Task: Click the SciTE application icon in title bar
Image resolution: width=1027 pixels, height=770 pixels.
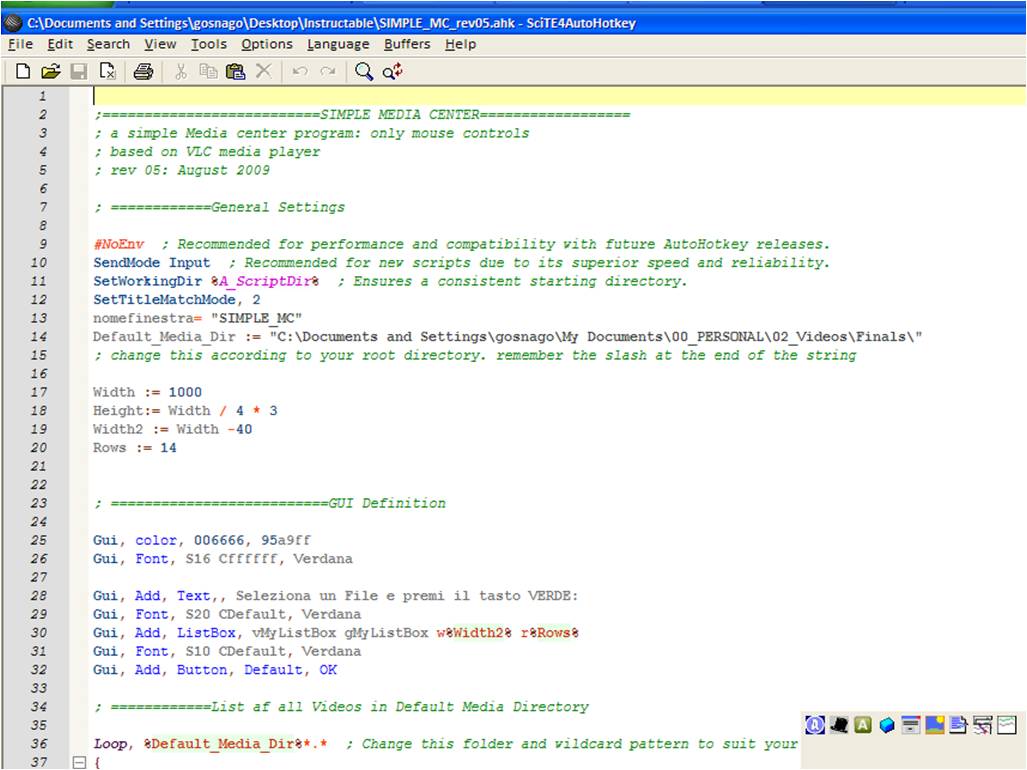Action: click(x=13, y=23)
